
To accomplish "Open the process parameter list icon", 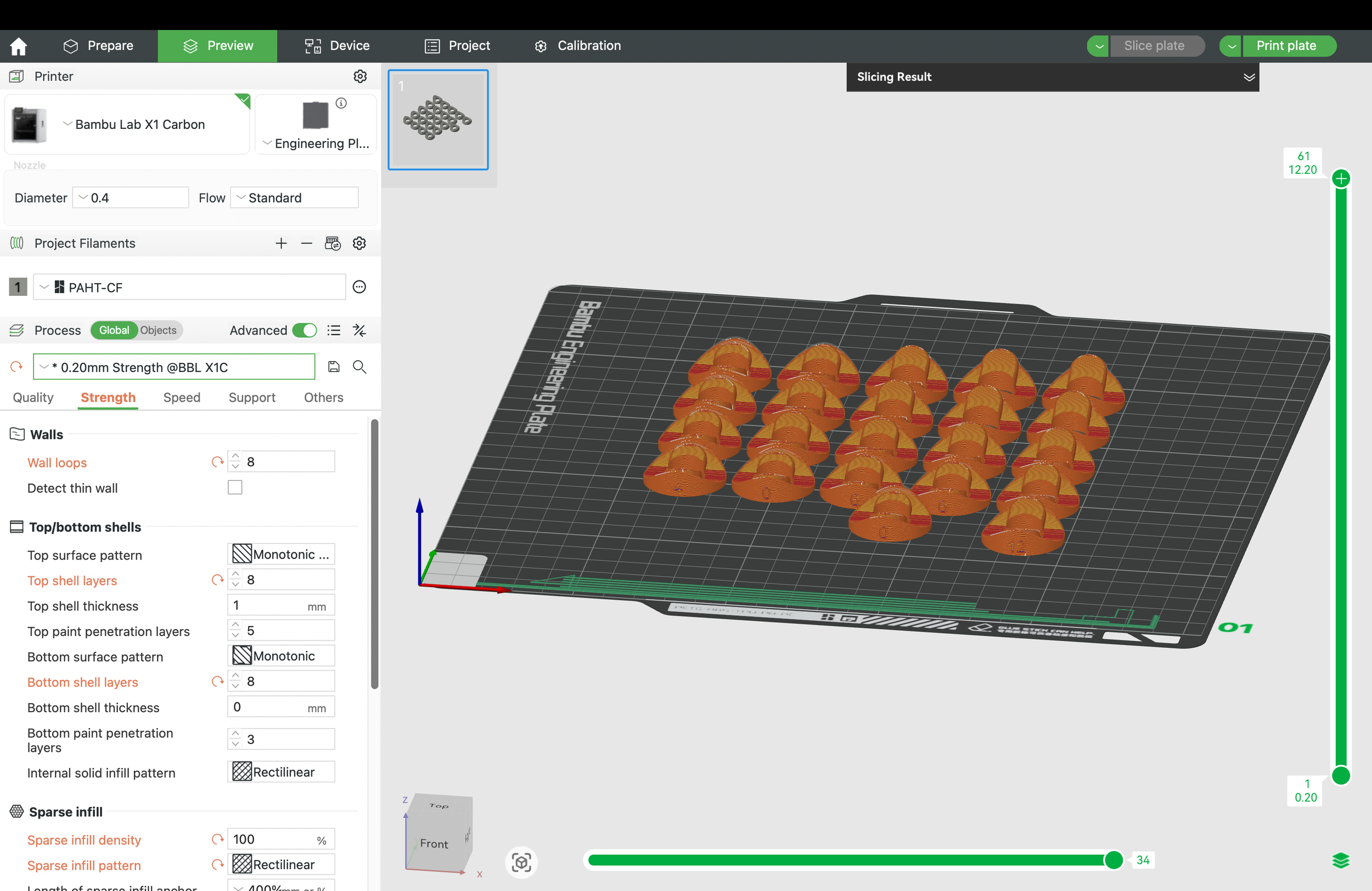I will 333,330.
